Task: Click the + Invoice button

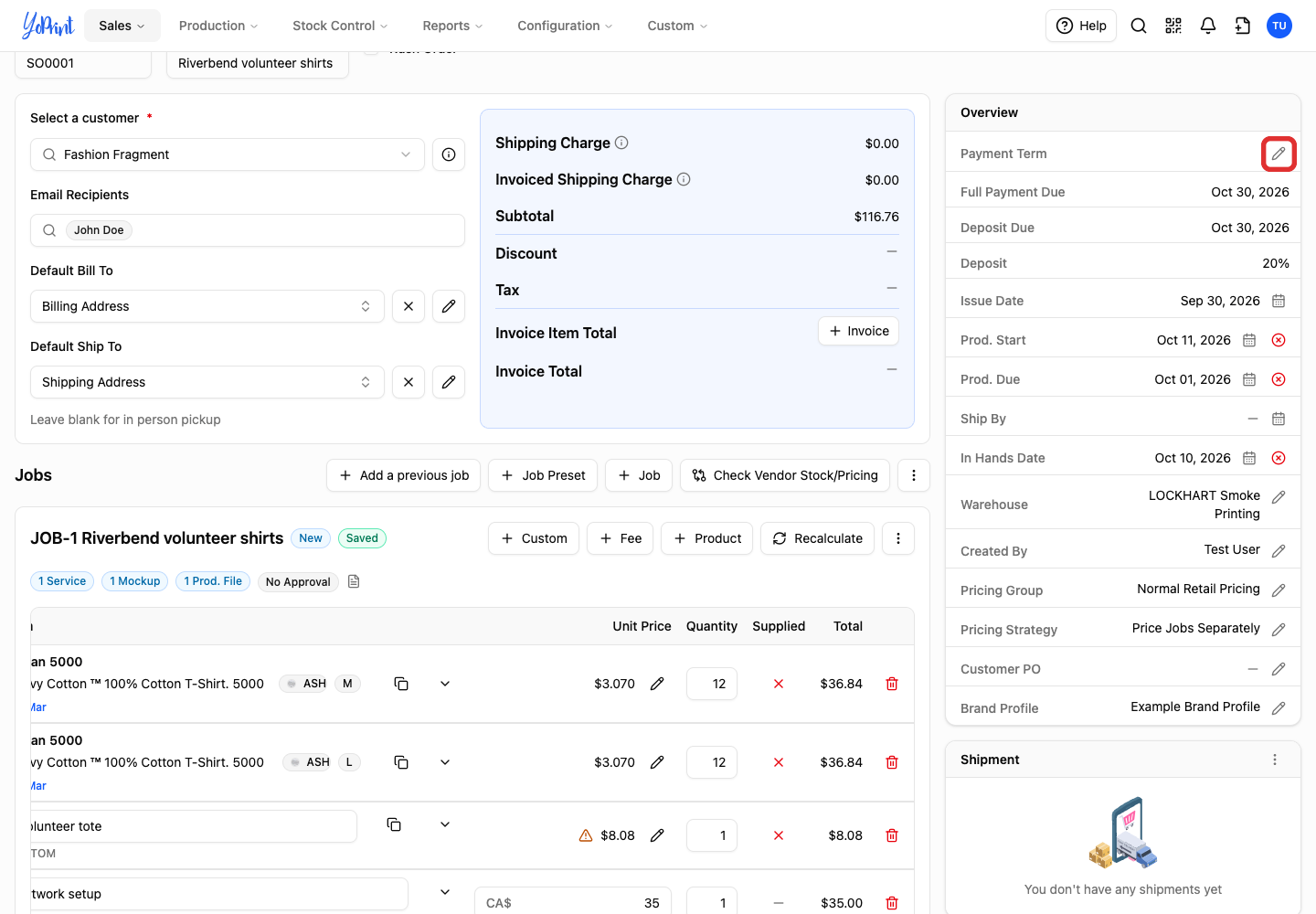Action: pyautogui.click(x=858, y=331)
